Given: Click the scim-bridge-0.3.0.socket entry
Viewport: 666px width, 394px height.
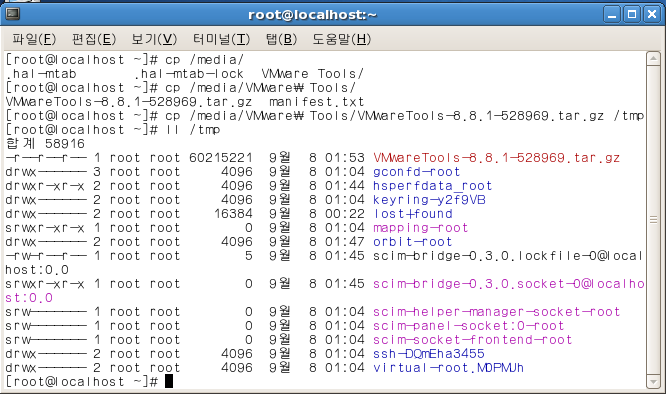Looking at the screenshot, I should coord(508,284).
